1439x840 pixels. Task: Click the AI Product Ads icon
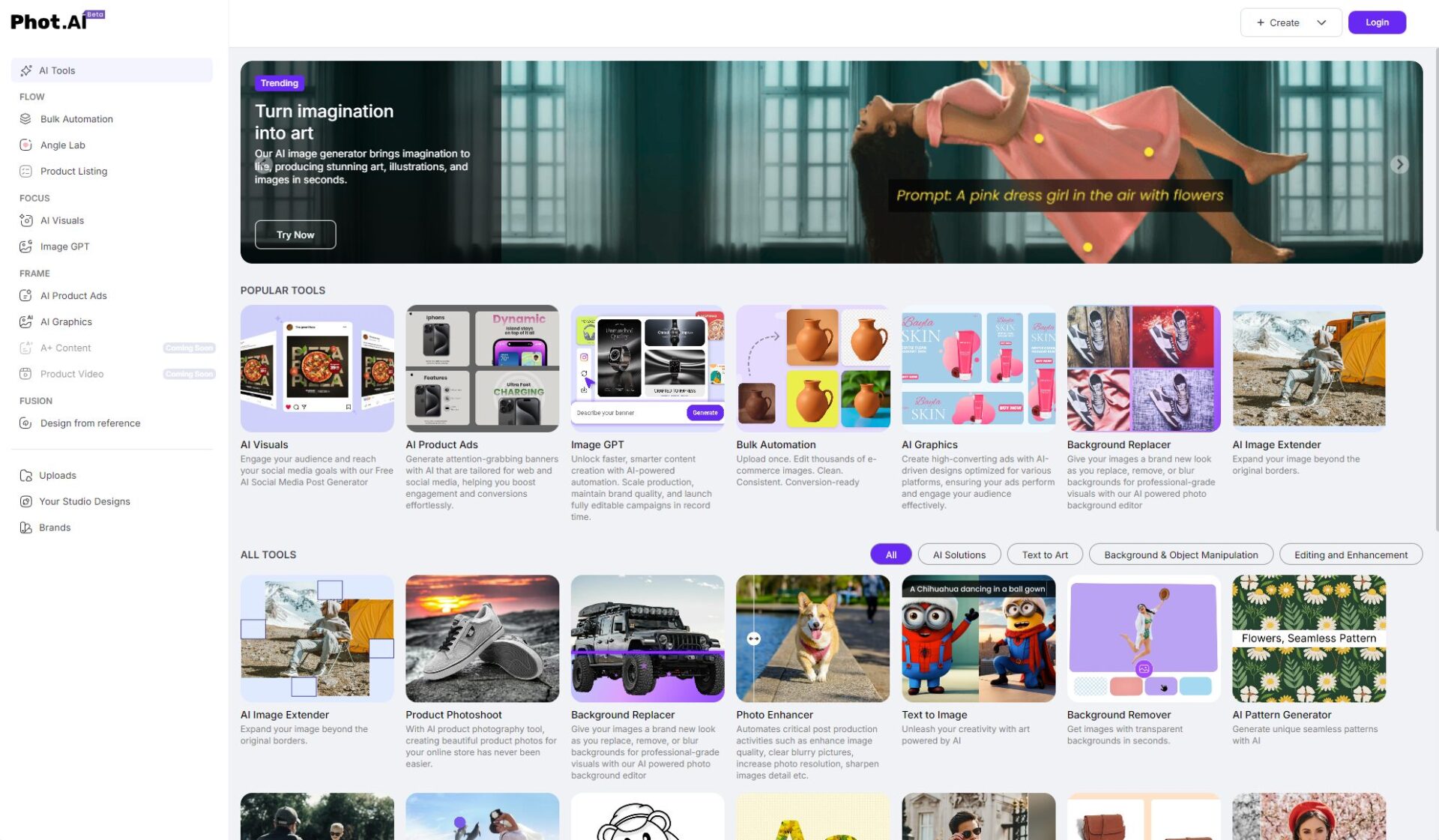point(25,296)
